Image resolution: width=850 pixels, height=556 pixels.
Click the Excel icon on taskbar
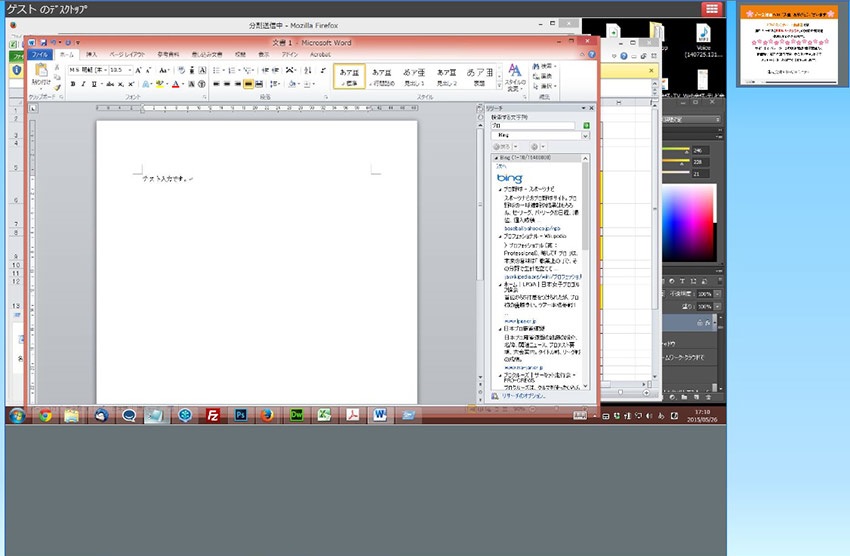[324, 416]
